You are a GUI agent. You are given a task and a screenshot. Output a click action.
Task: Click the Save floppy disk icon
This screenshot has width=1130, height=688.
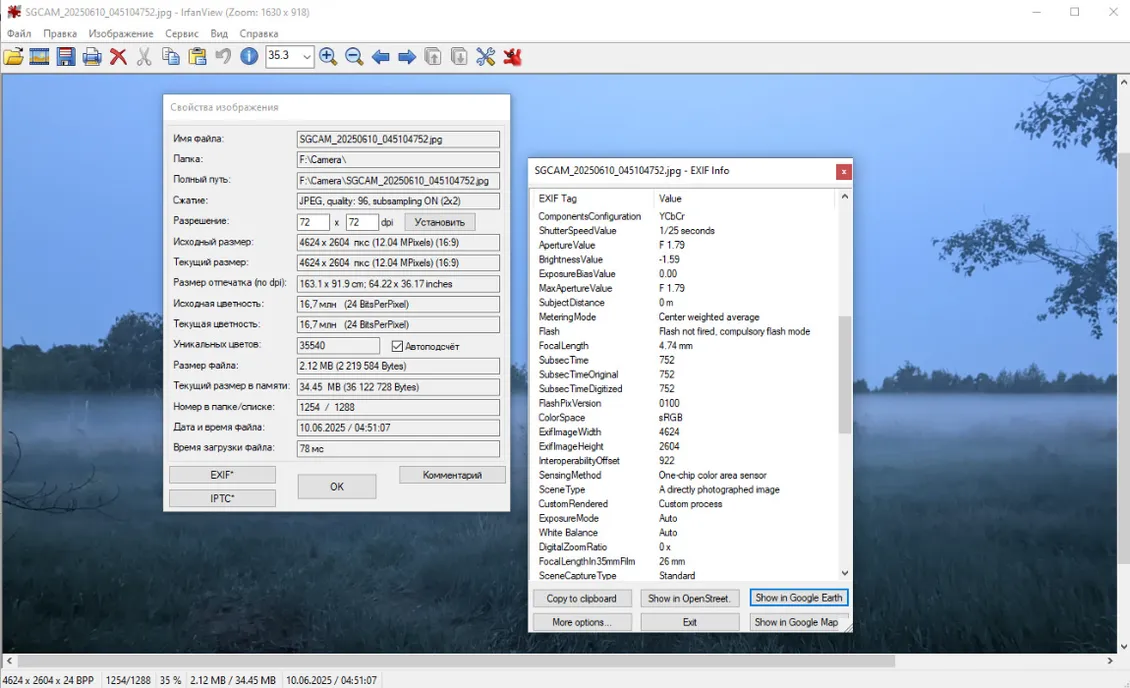66,57
